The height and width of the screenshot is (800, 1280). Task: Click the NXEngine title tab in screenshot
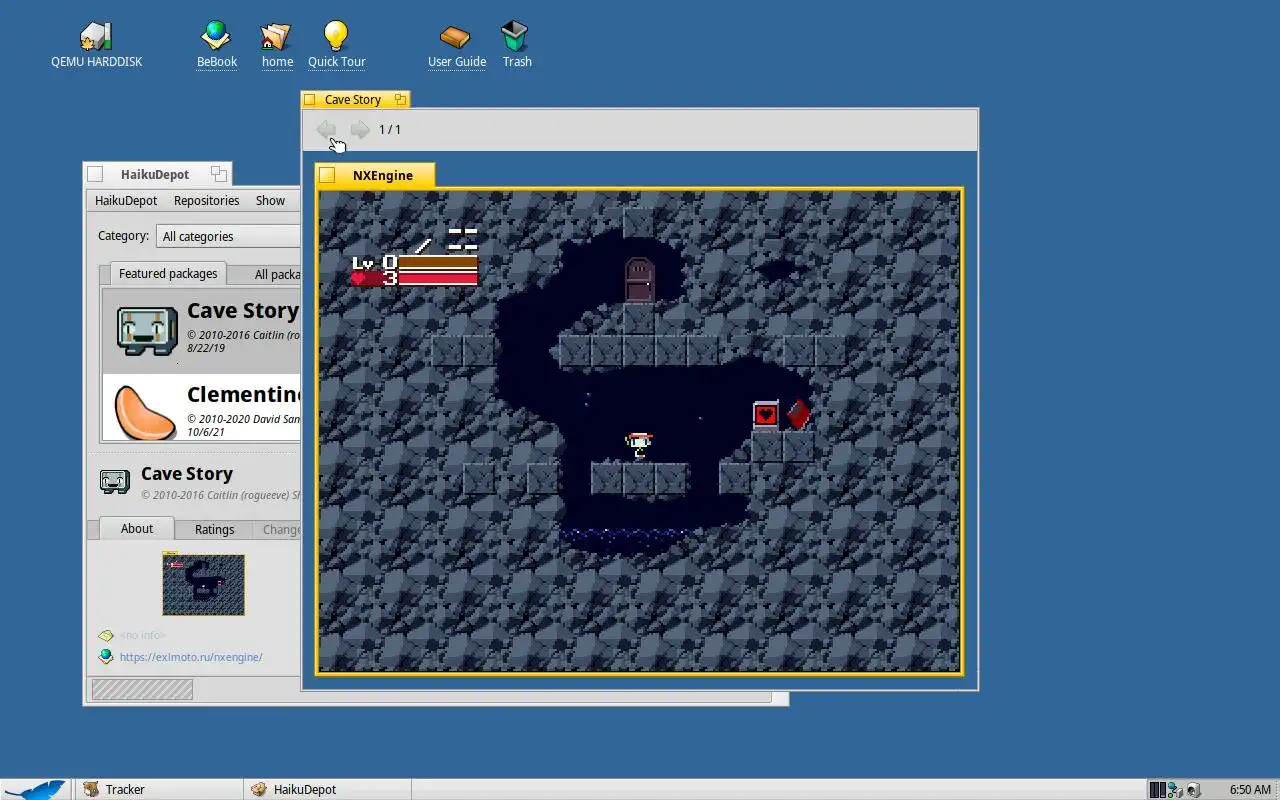pos(376,175)
